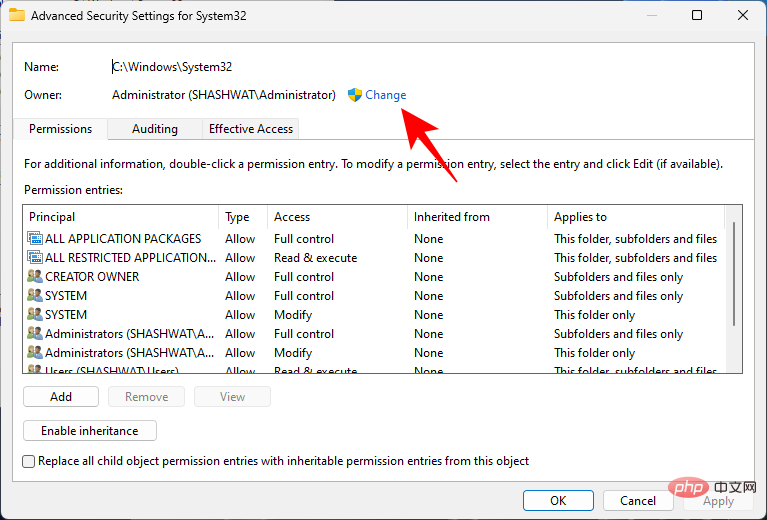
Task: Click the SYSTEM Modify entry icon
Action: [x=35, y=315]
